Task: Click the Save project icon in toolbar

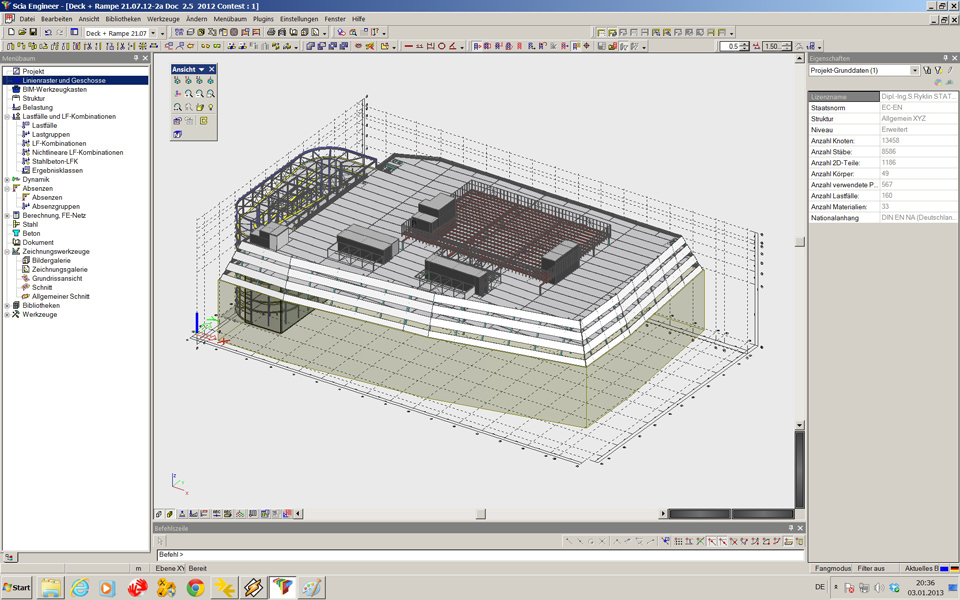Action: click(x=33, y=33)
